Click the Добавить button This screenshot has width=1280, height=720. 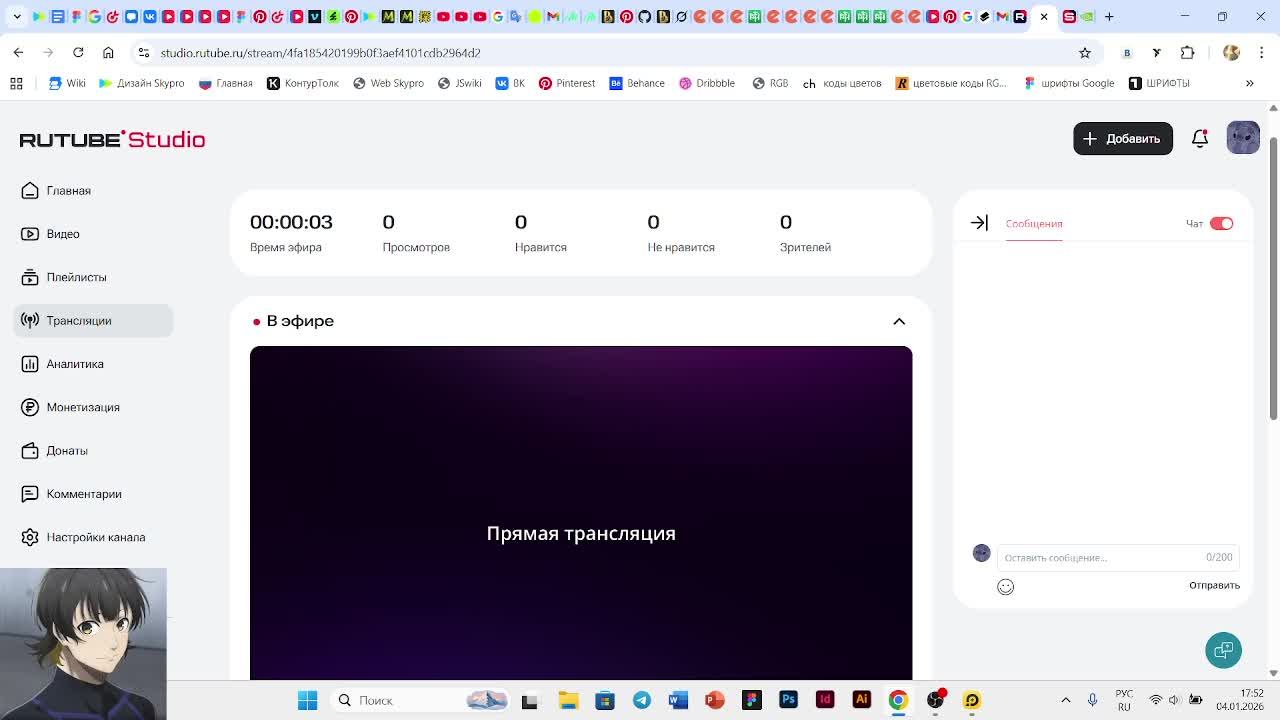[1122, 139]
